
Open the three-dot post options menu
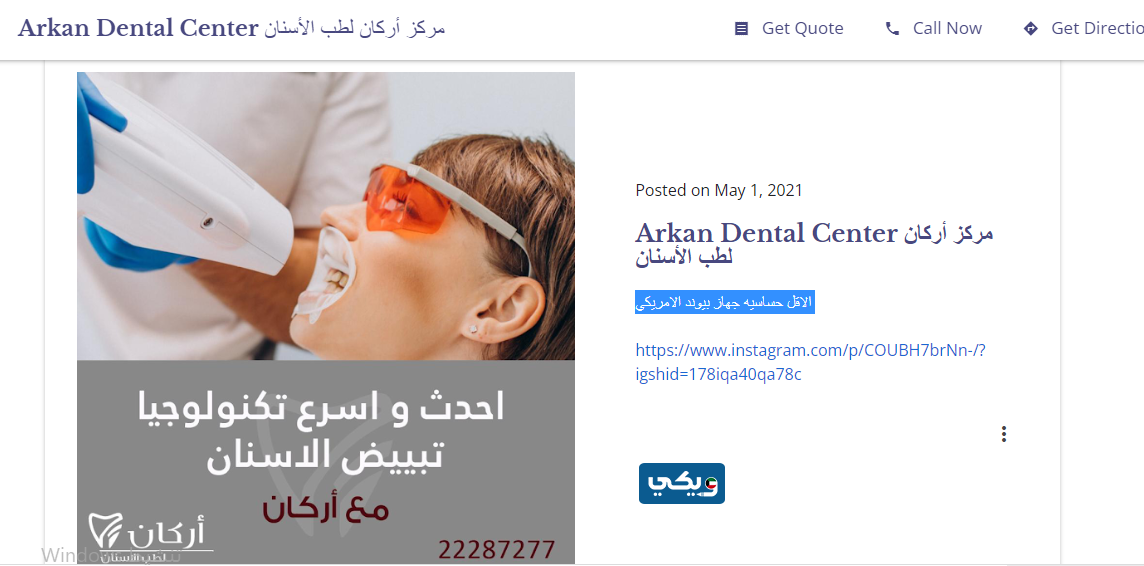click(x=1004, y=434)
